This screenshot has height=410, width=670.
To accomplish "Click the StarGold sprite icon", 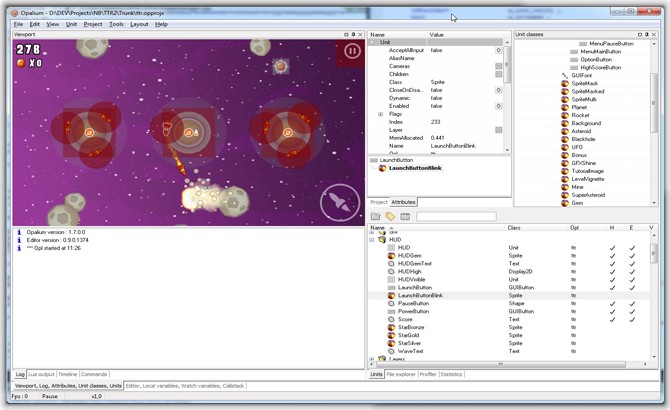I will (x=391, y=335).
